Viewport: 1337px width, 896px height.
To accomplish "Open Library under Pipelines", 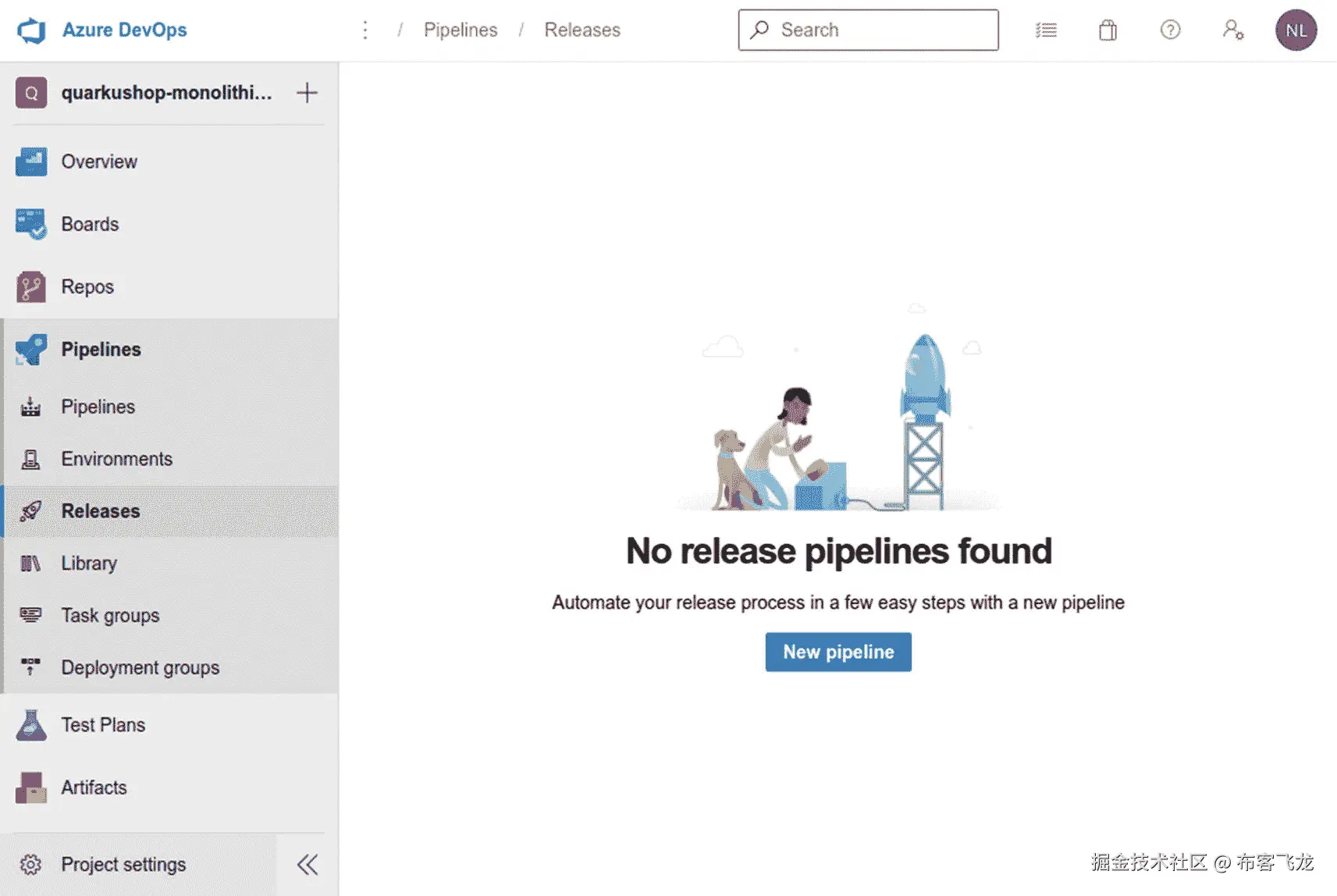I will pos(89,563).
